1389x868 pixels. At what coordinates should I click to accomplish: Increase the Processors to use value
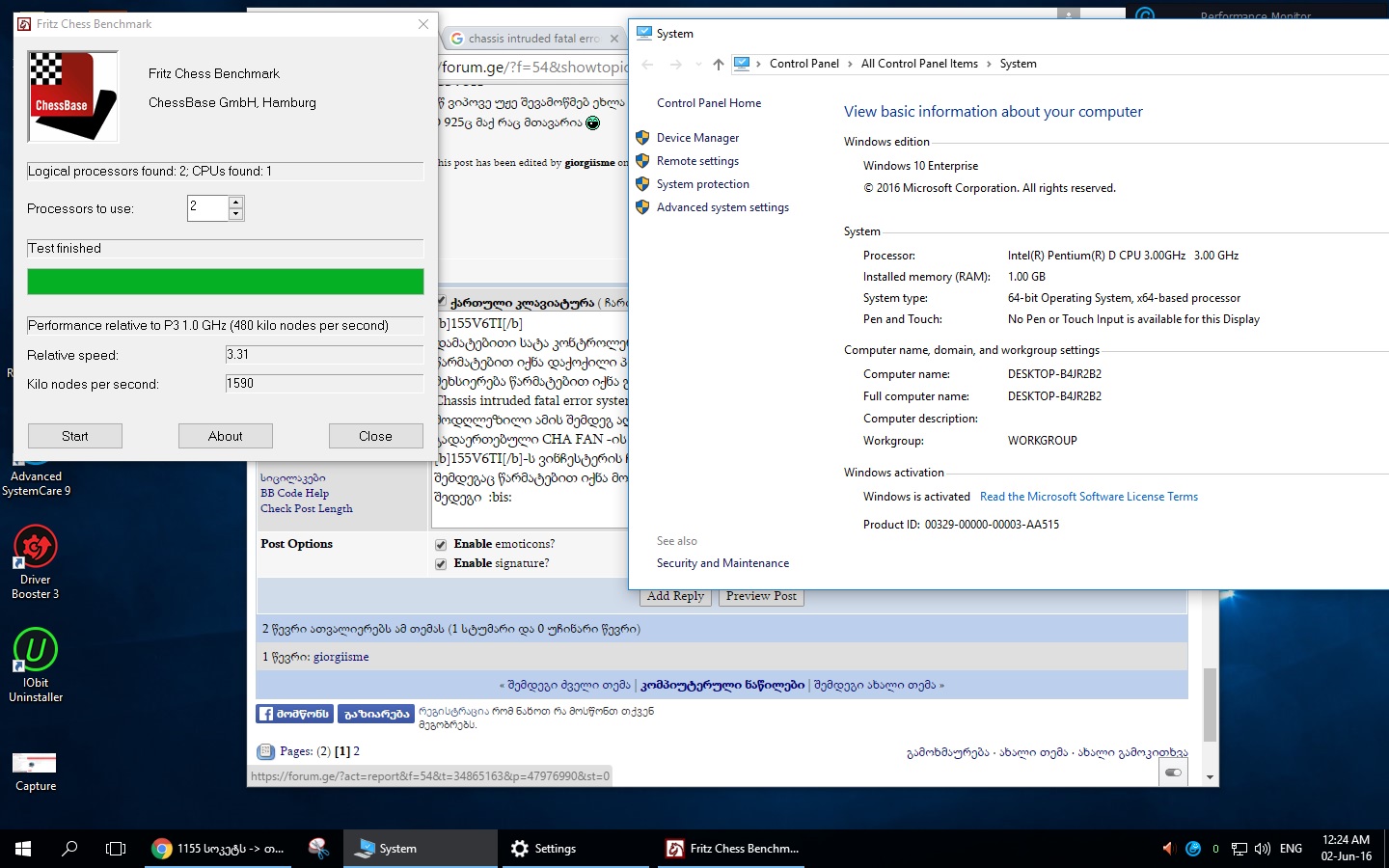tap(236, 202)
